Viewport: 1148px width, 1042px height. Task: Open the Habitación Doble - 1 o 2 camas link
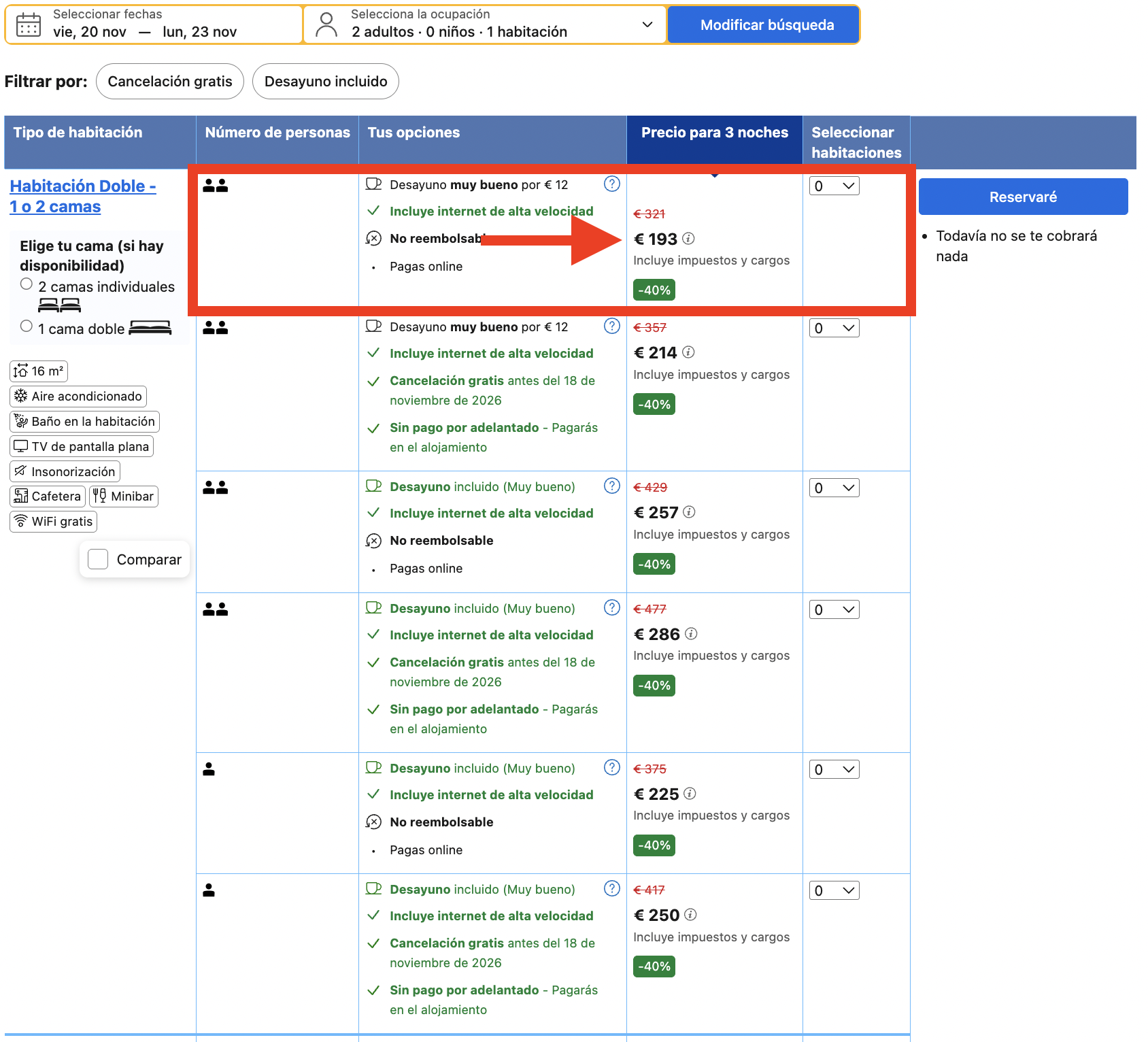click(83, 196)
